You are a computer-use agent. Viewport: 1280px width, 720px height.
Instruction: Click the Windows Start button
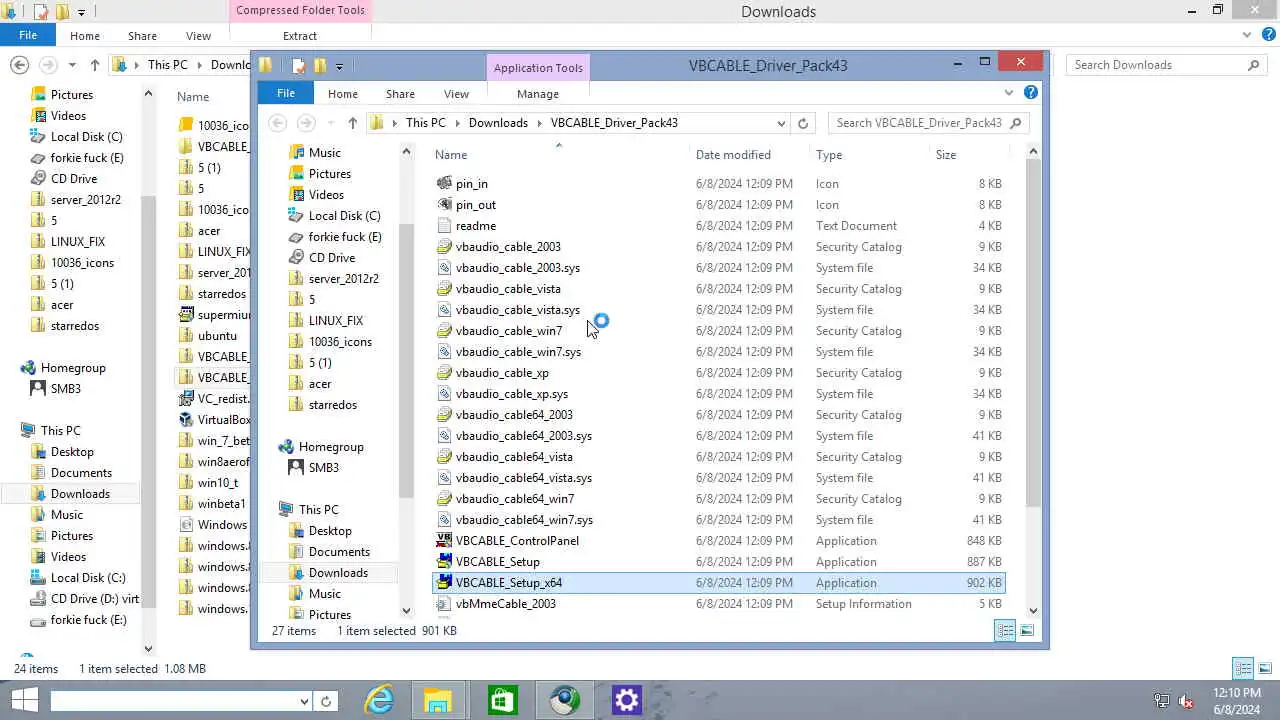pos(24,700)
